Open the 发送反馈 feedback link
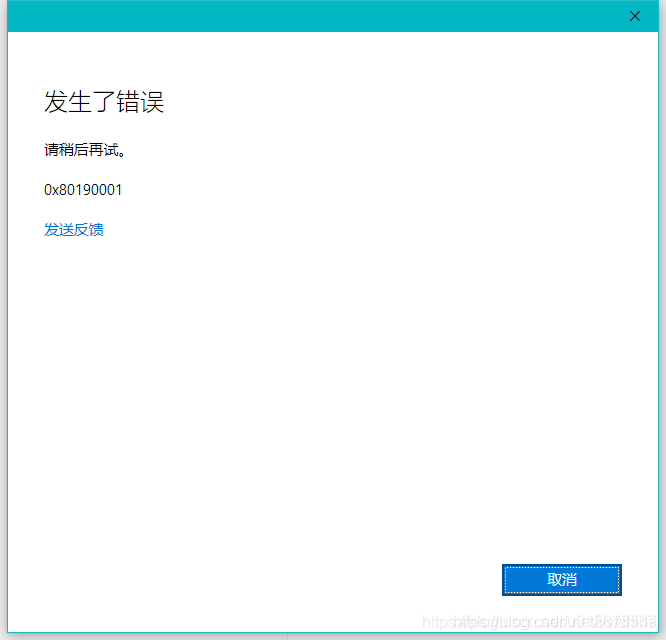The height and width of the screenshot is (640, 666). tap(74, 230)
